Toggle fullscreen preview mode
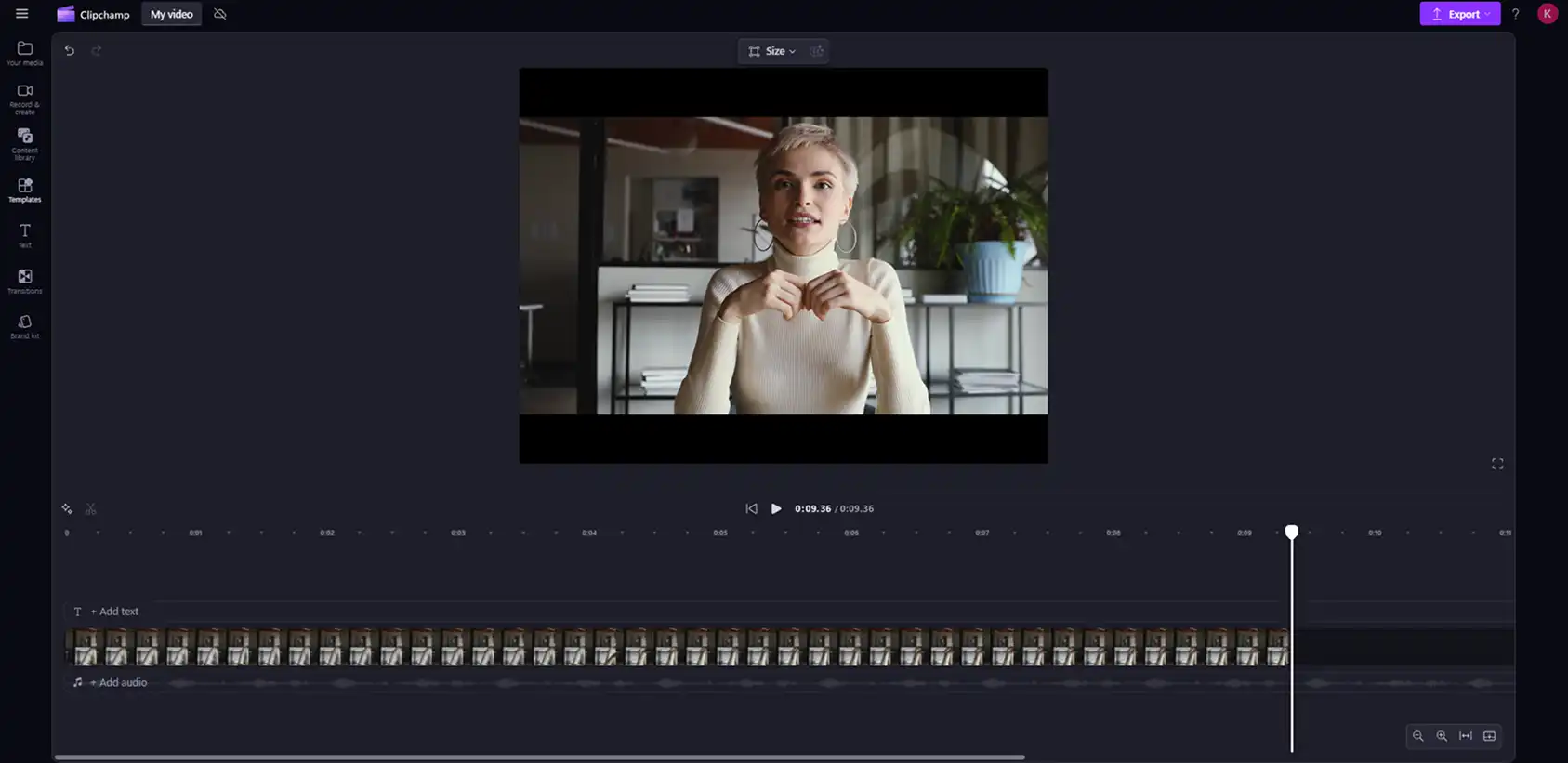This screenshot has width=1568, height=763. click(x=1497, y=464)
